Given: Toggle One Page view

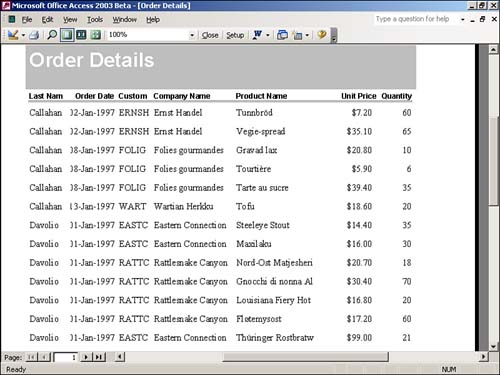Looking at the screenshot, I should click(x=67, y=35).
